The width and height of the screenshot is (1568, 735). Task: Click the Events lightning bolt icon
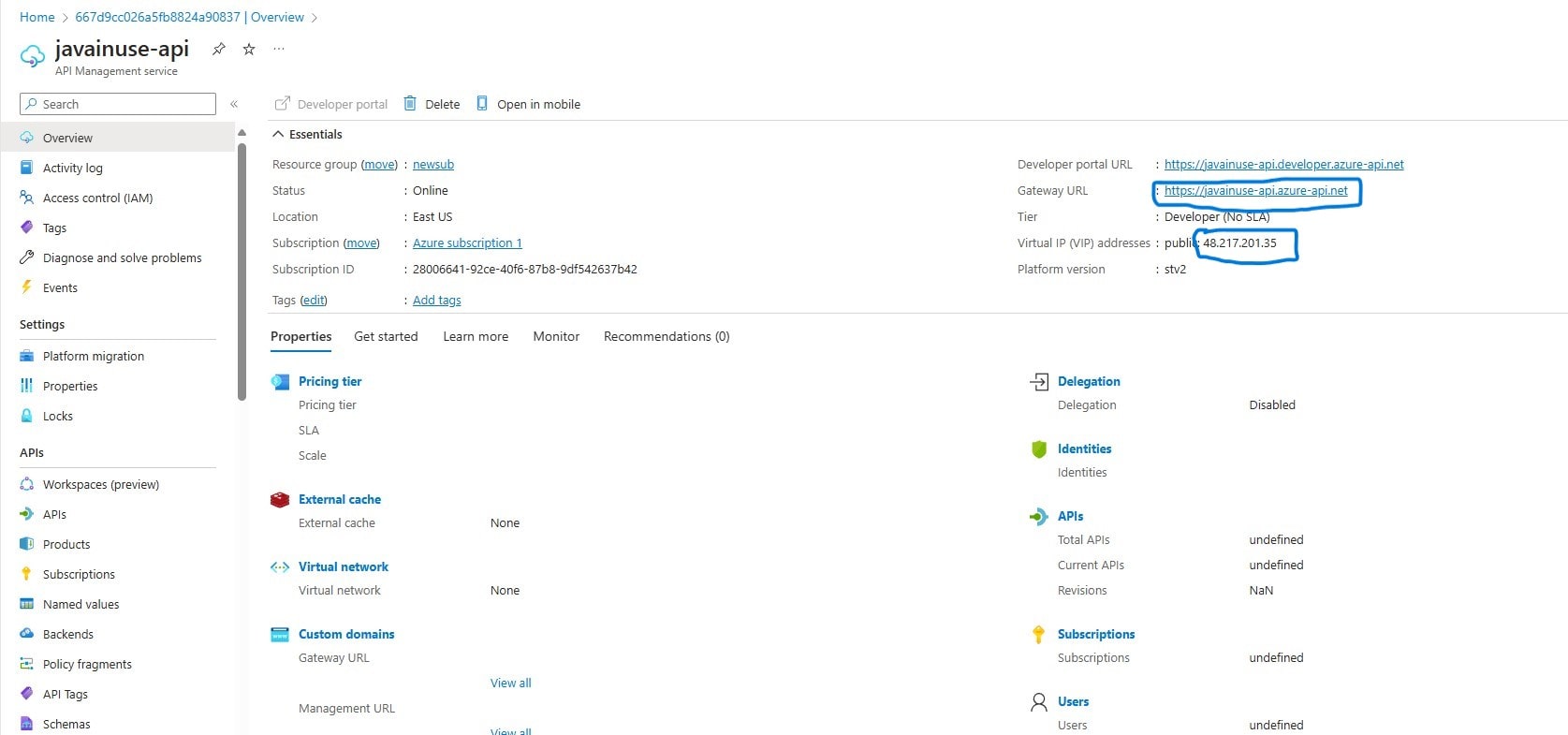(x=27, y=287)
